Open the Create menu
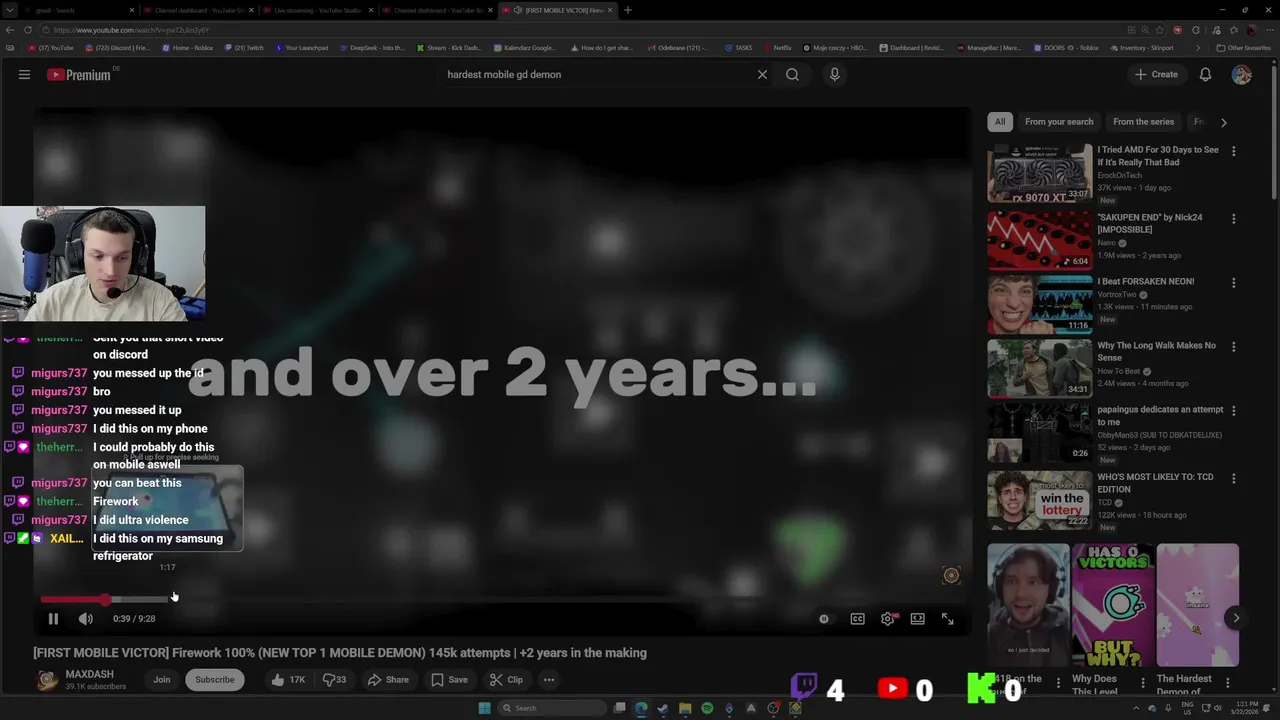 coord(1156,74)
